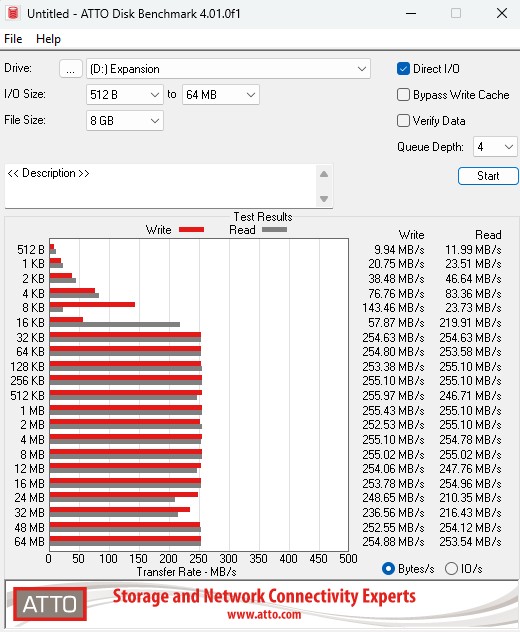The width and height of the screenshot is (520, 632).
Task: Click the Description scroll down arrow
Action: click(324, 199)
